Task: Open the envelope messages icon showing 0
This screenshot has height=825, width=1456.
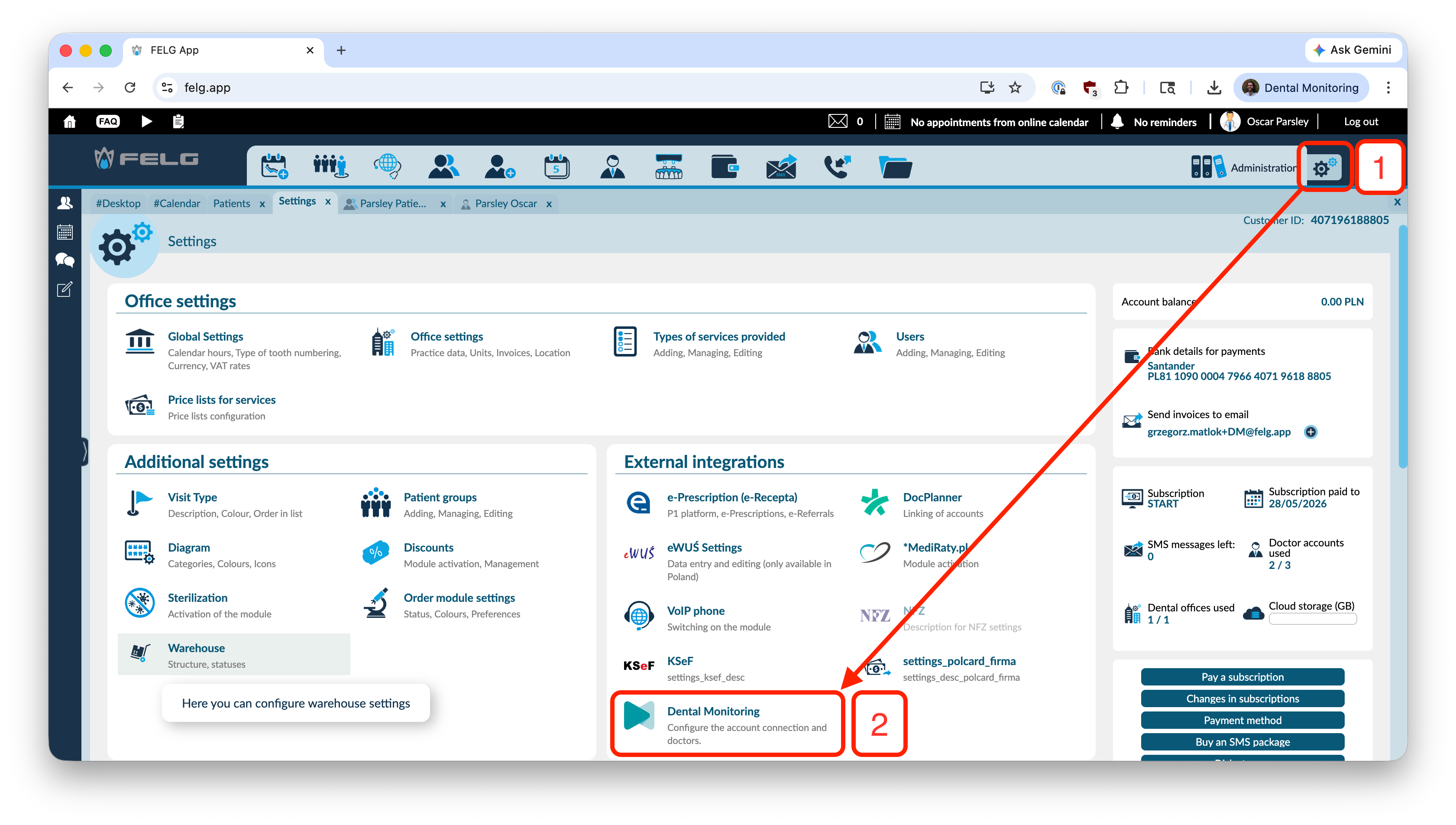Action: pos(838,121)
